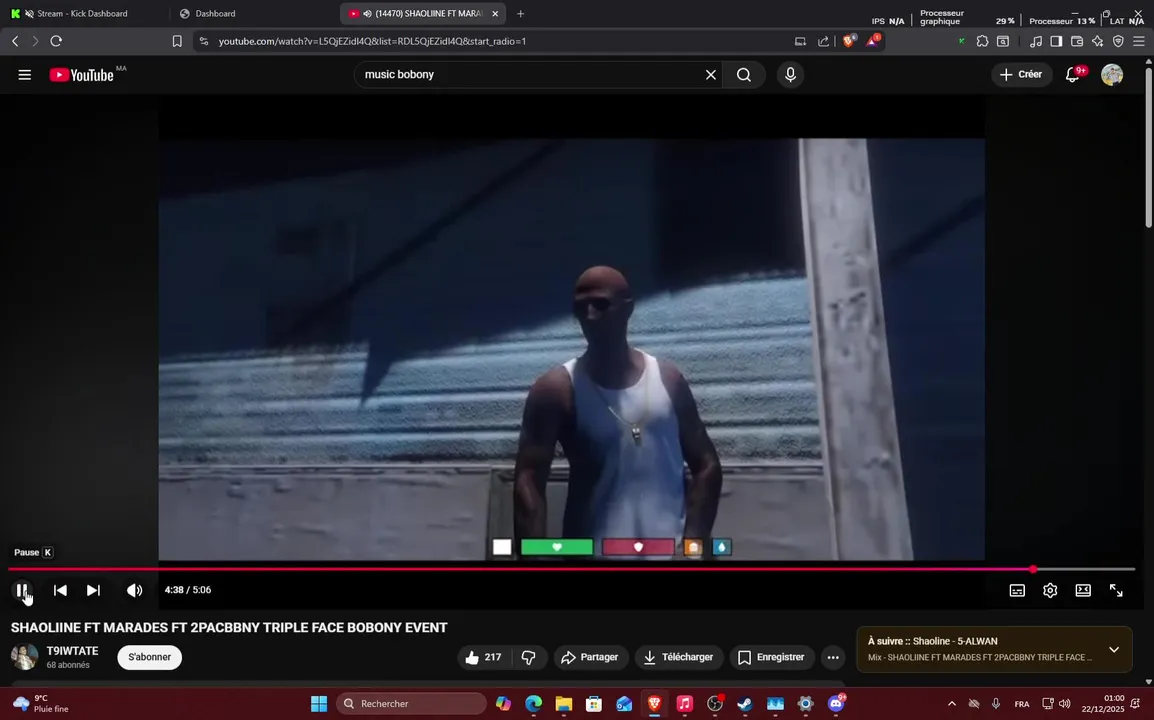Open Steam from the taskbar
This screenshot has height=720, width=1154.
click(745, 704)
